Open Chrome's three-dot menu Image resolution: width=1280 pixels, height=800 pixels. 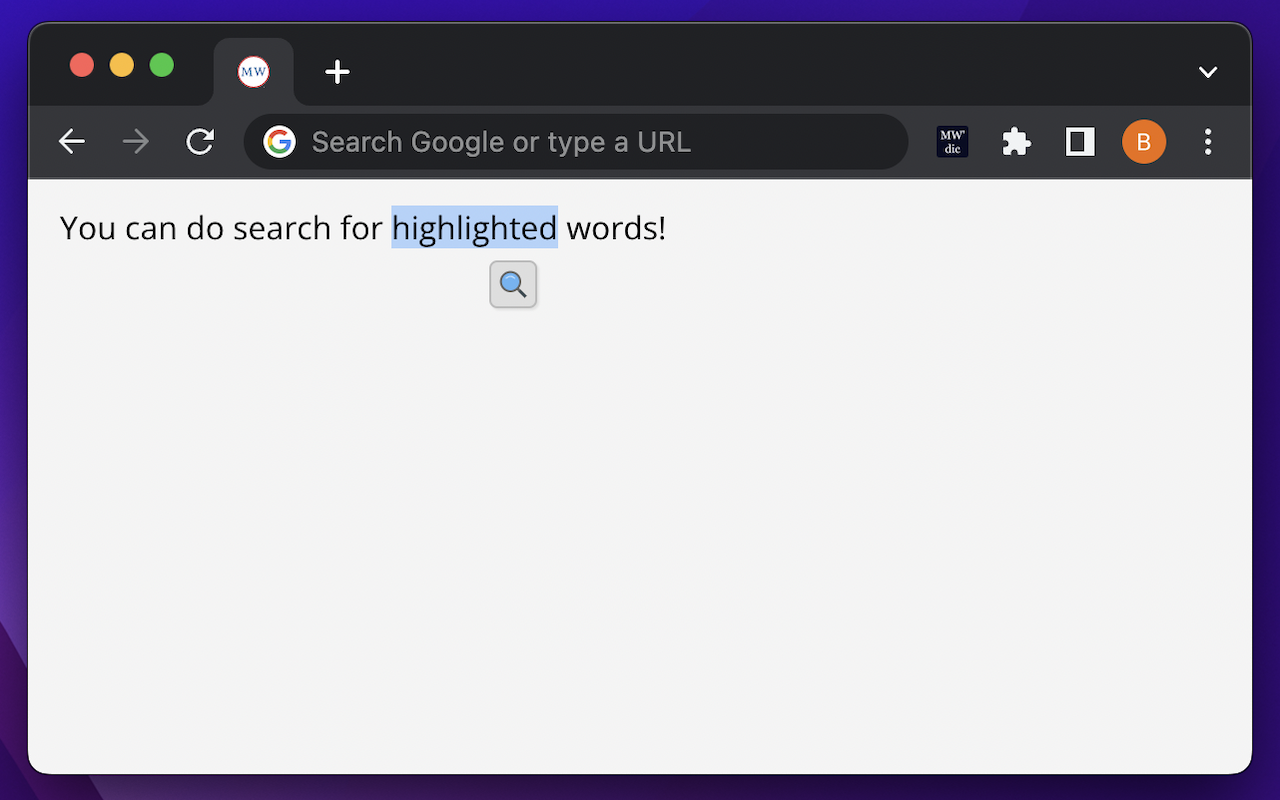click(1208, 142)
